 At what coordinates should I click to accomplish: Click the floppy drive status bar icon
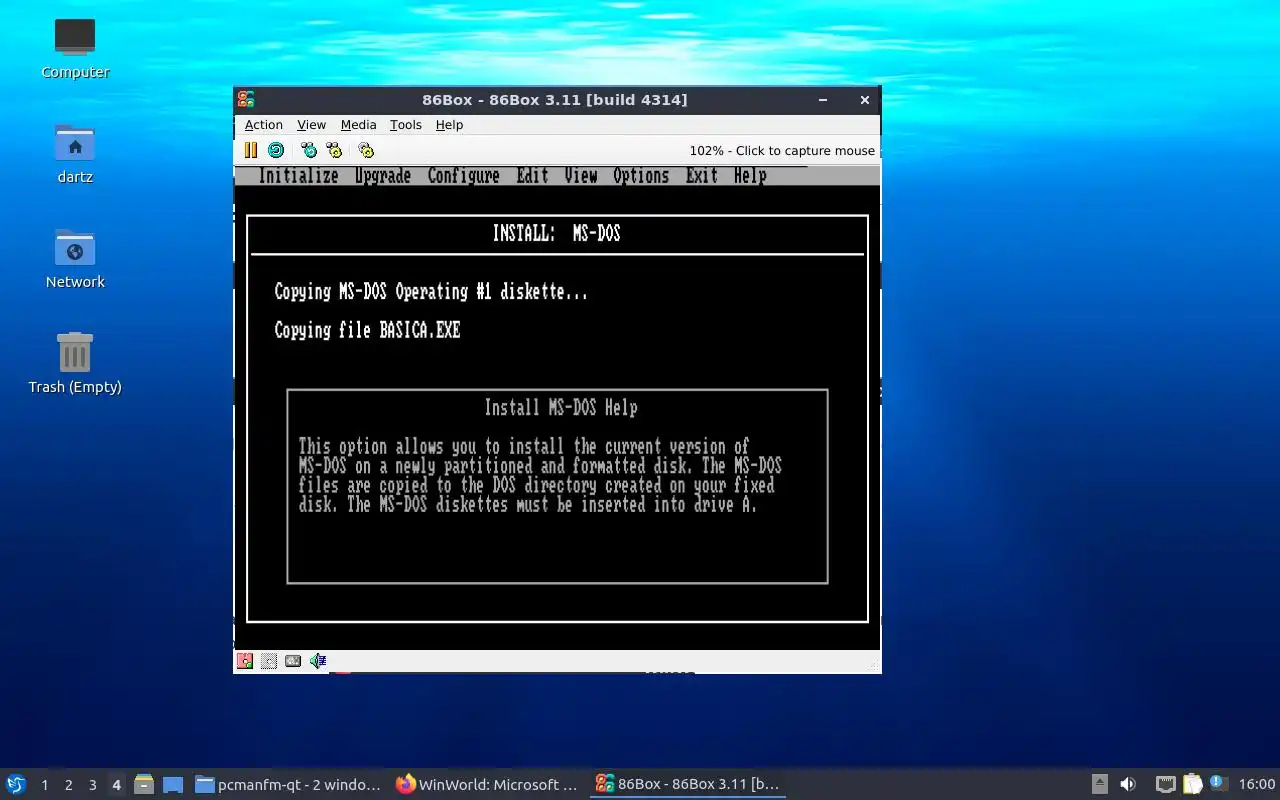(245, 661)
